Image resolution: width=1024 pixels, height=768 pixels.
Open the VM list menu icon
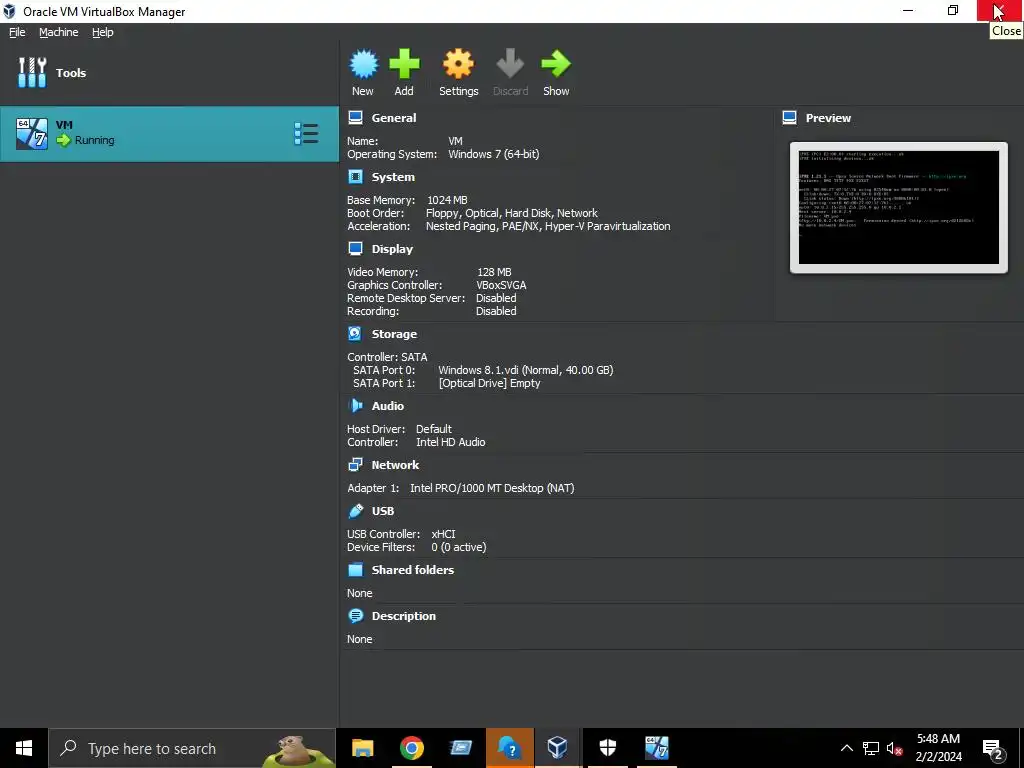pos(306,134)
